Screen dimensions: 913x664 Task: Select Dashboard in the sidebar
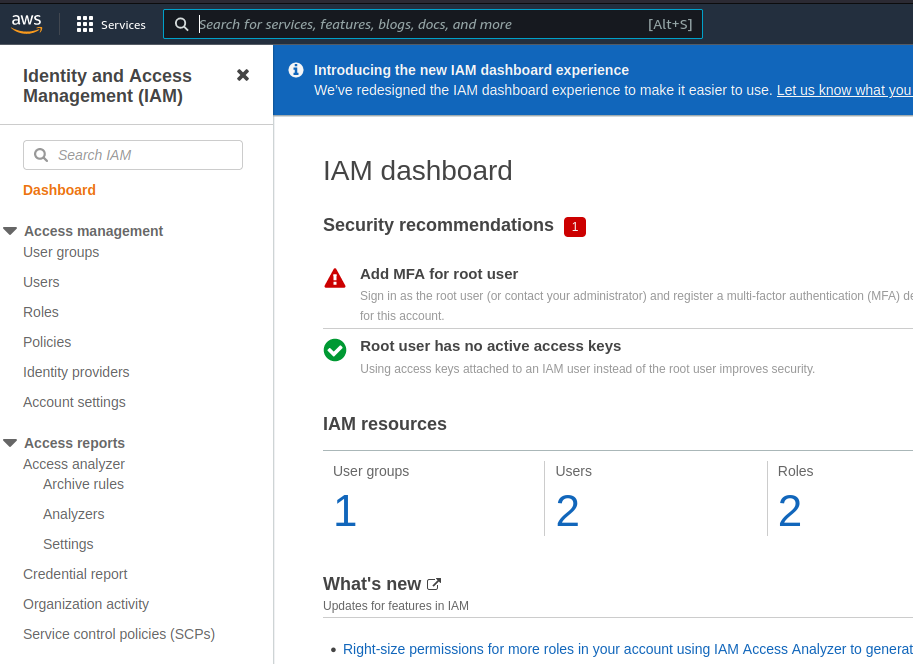tap(59, 190)
